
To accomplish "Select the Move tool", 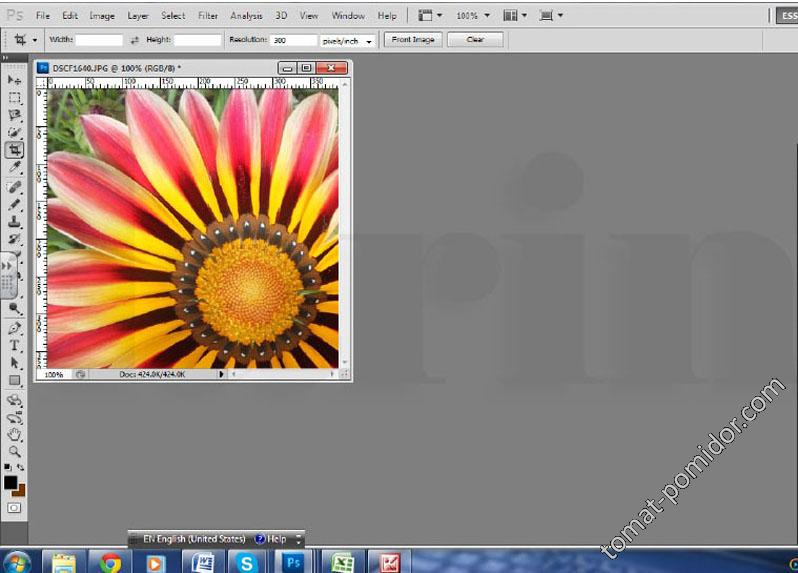I will (14, 80).
